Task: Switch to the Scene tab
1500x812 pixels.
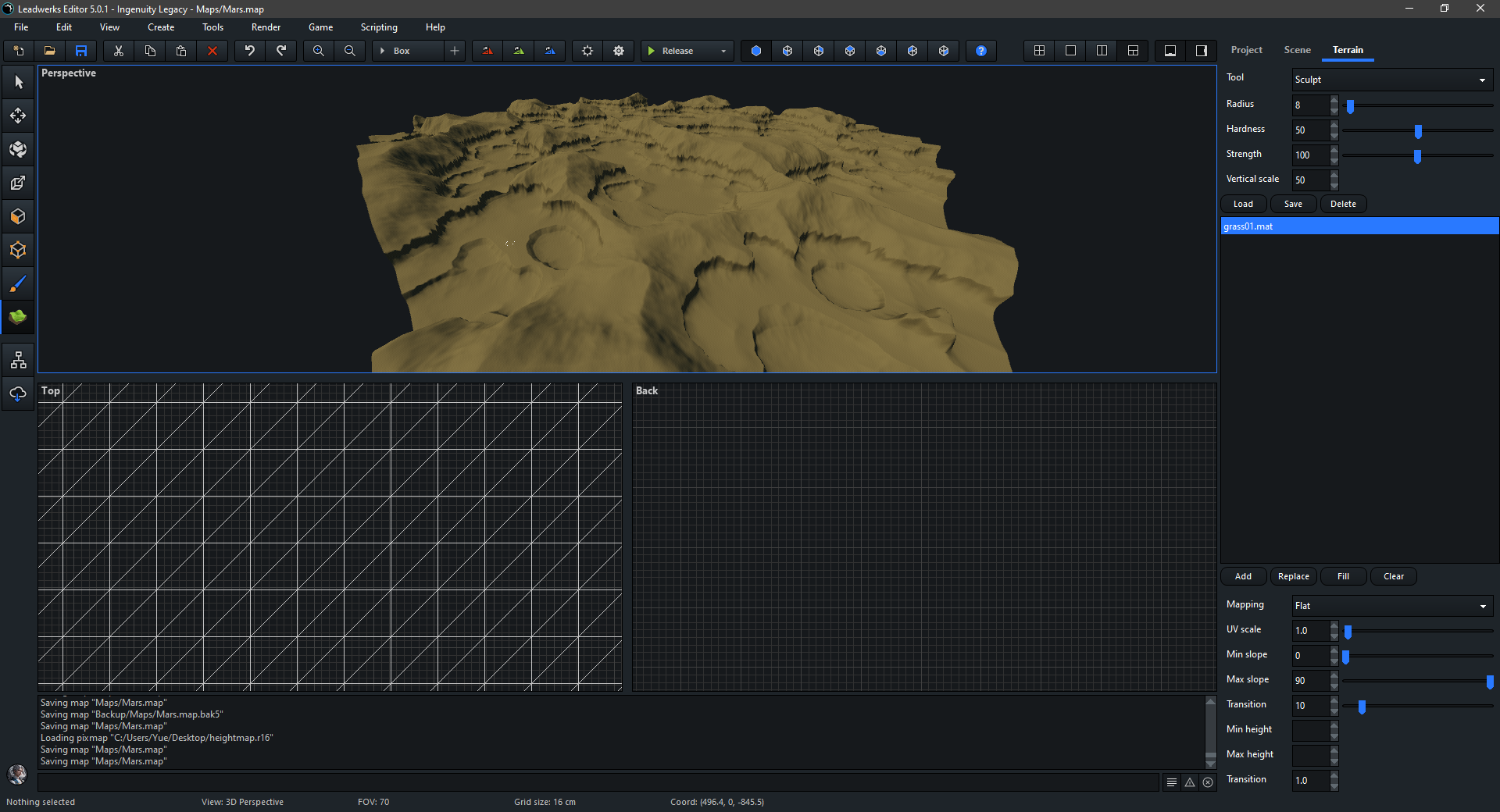Action: pyautogui.click(x=1297, y=50)
